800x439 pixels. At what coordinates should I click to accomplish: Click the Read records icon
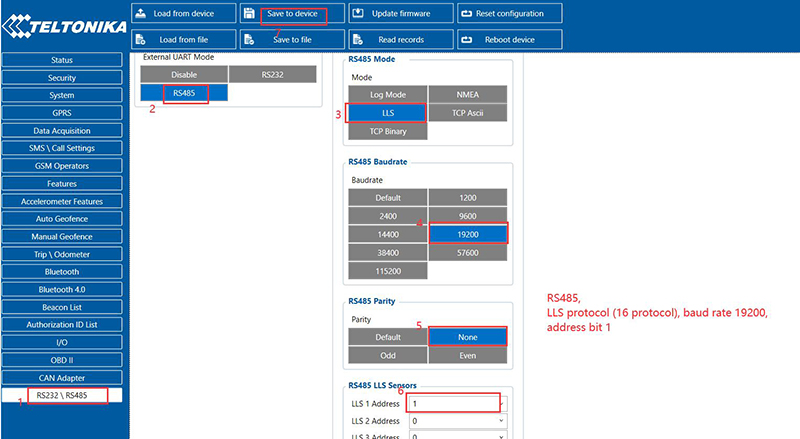tap(358, 40)
